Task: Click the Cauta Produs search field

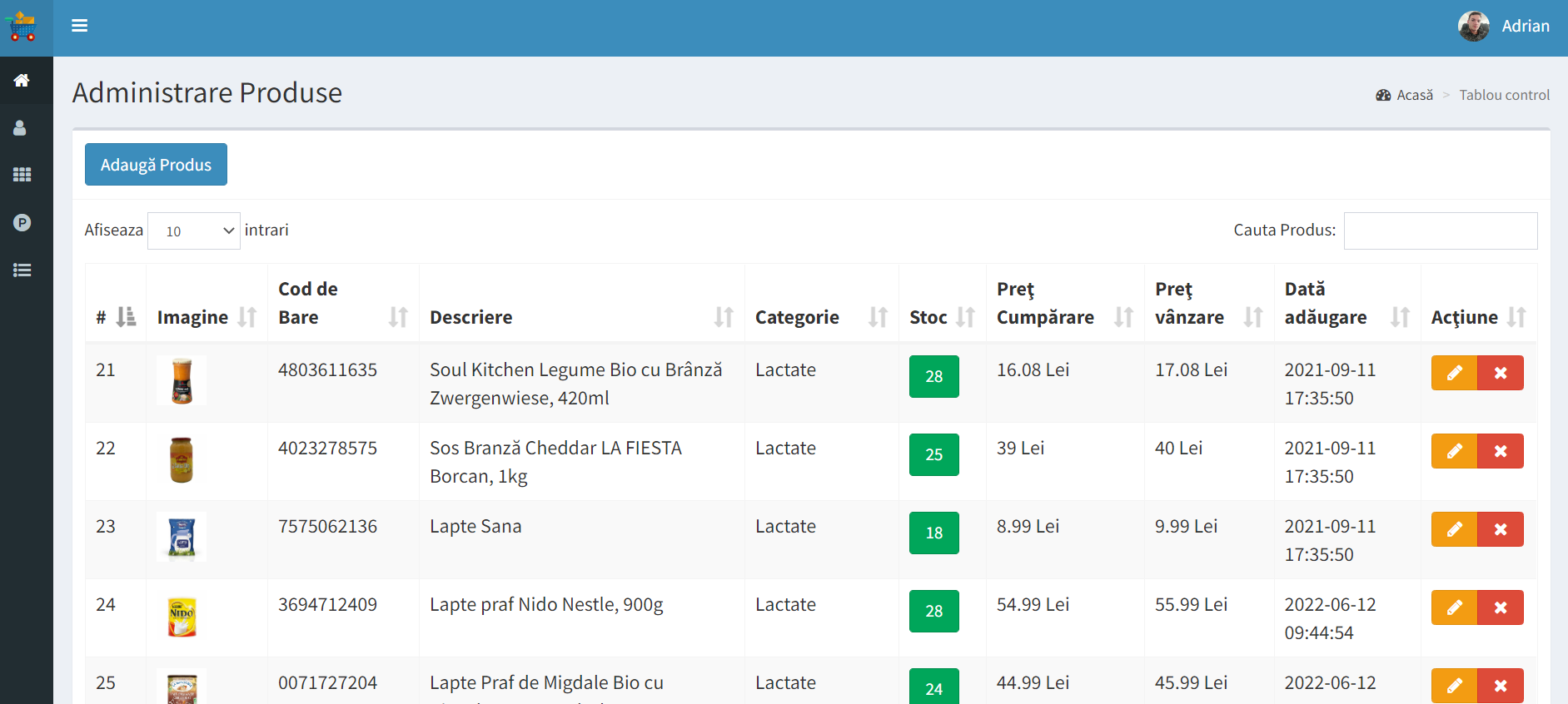Action: (x=1440, y=231)
